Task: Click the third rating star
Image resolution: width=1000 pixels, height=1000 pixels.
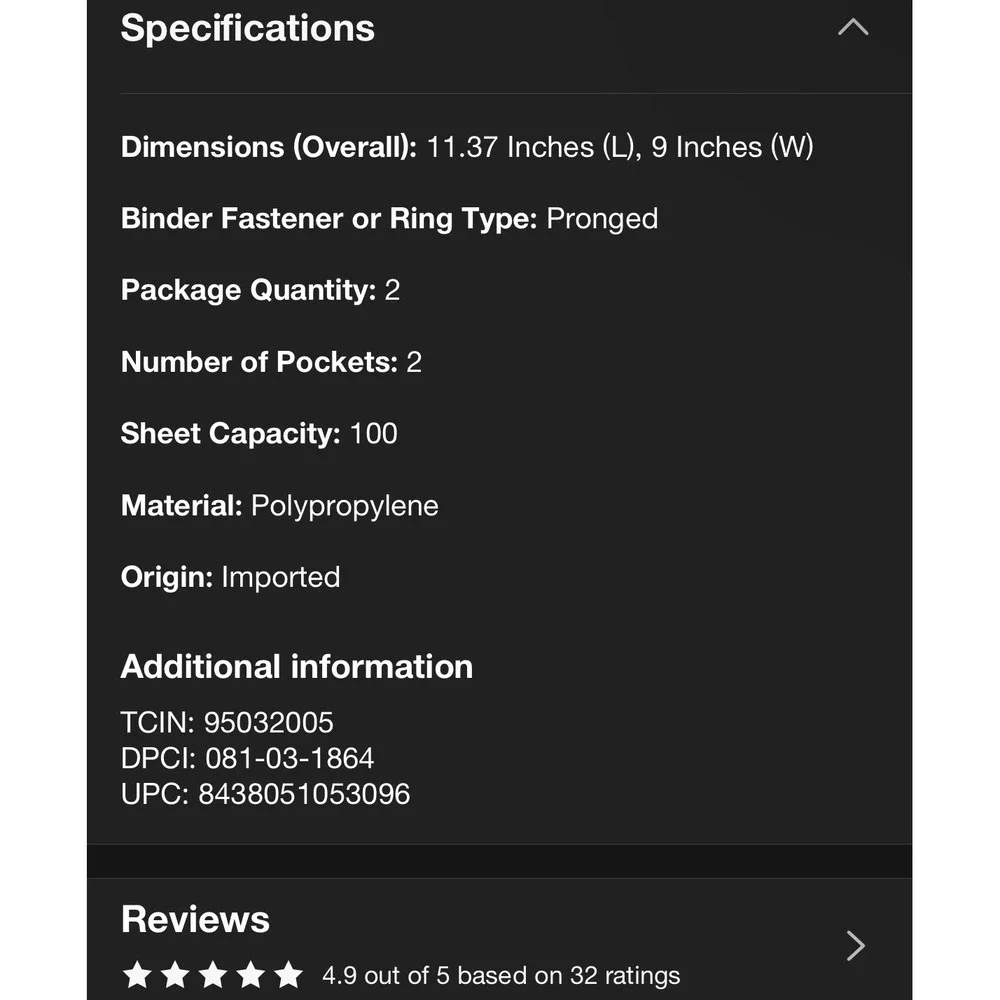Action: [213, 974]
